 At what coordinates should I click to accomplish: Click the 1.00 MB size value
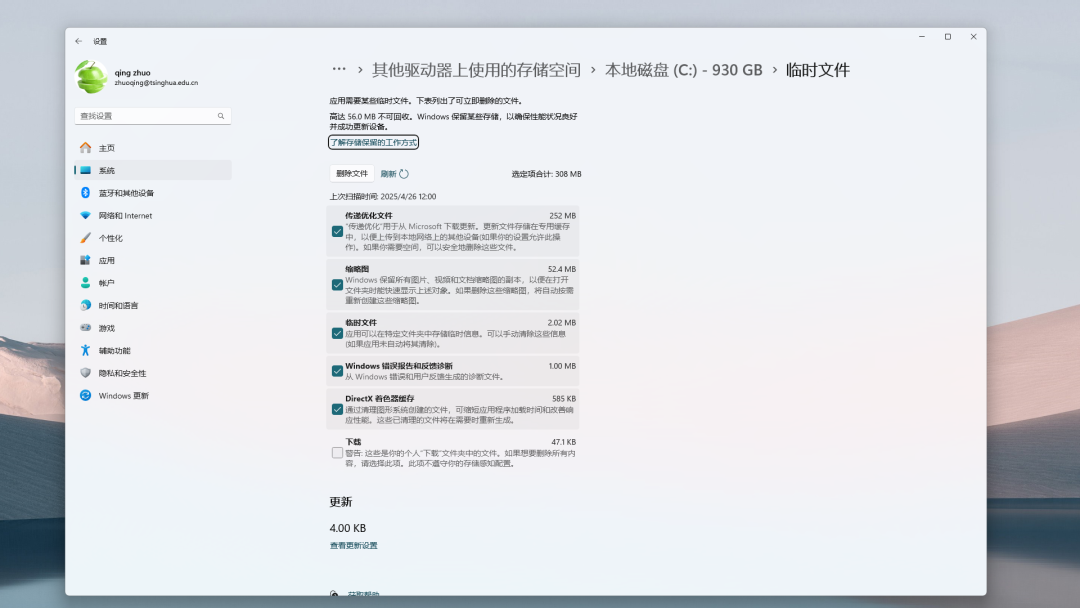tap(562, 366)
